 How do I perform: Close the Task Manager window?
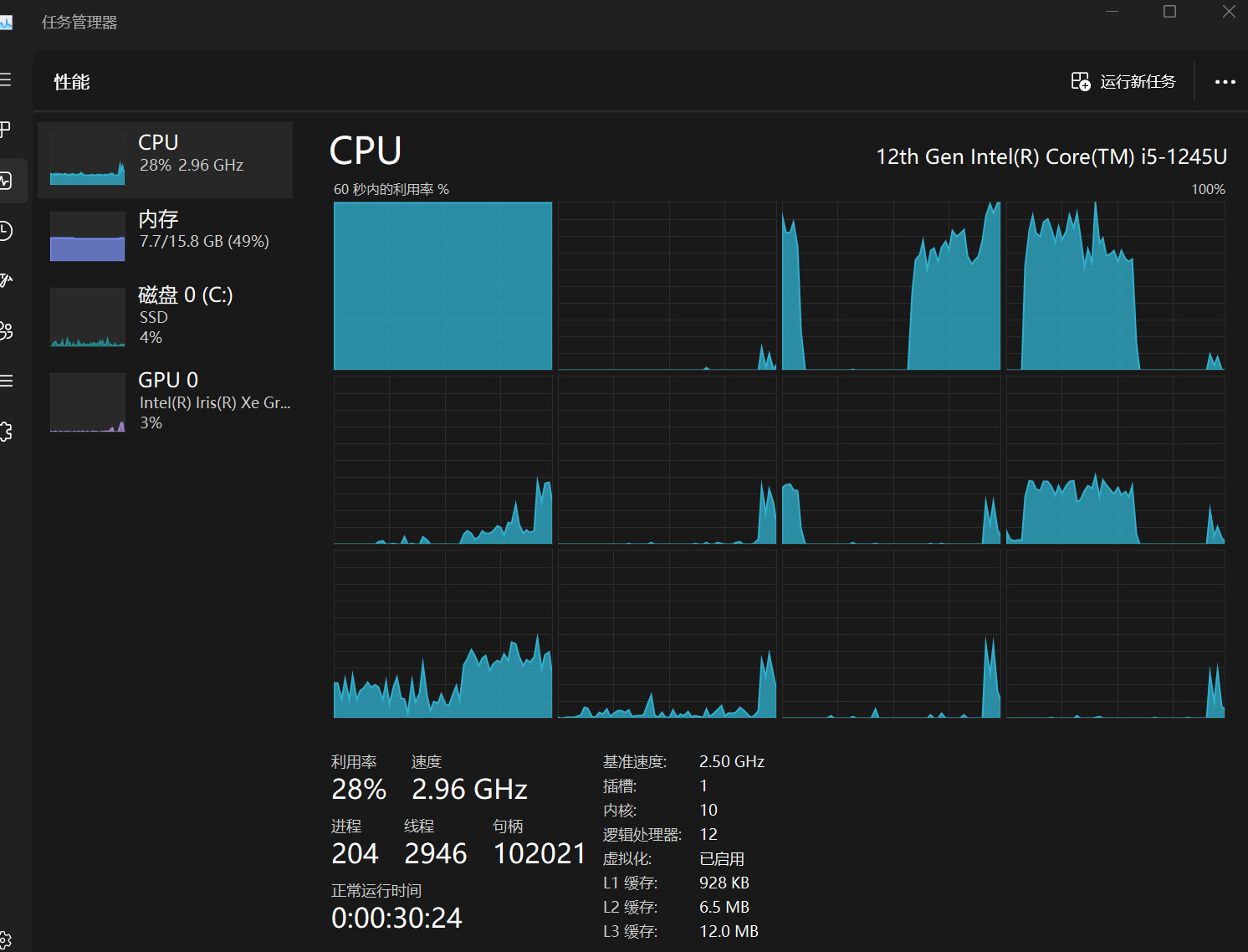[x=1229, y=11]
